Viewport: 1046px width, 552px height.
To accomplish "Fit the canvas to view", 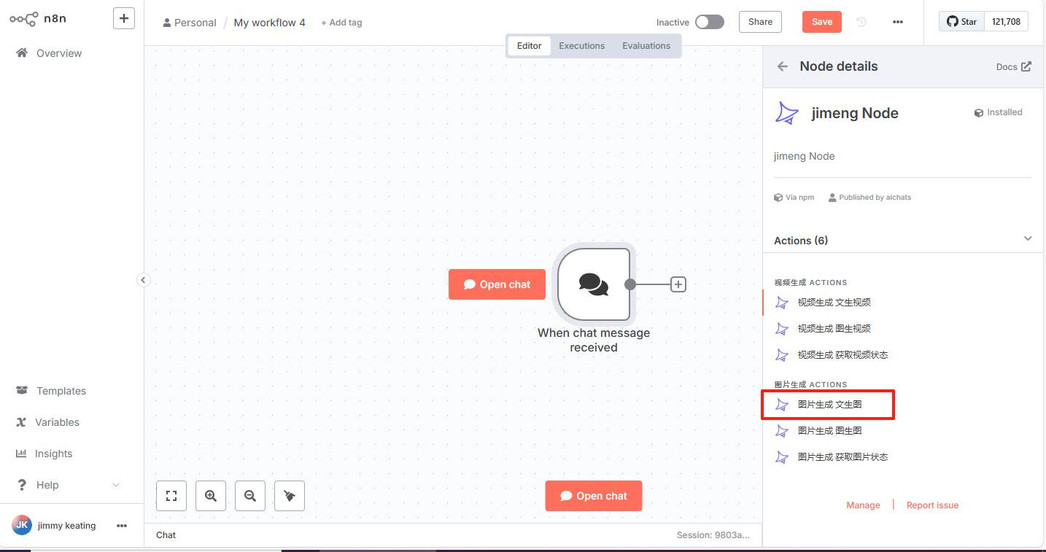I will 171,496.
